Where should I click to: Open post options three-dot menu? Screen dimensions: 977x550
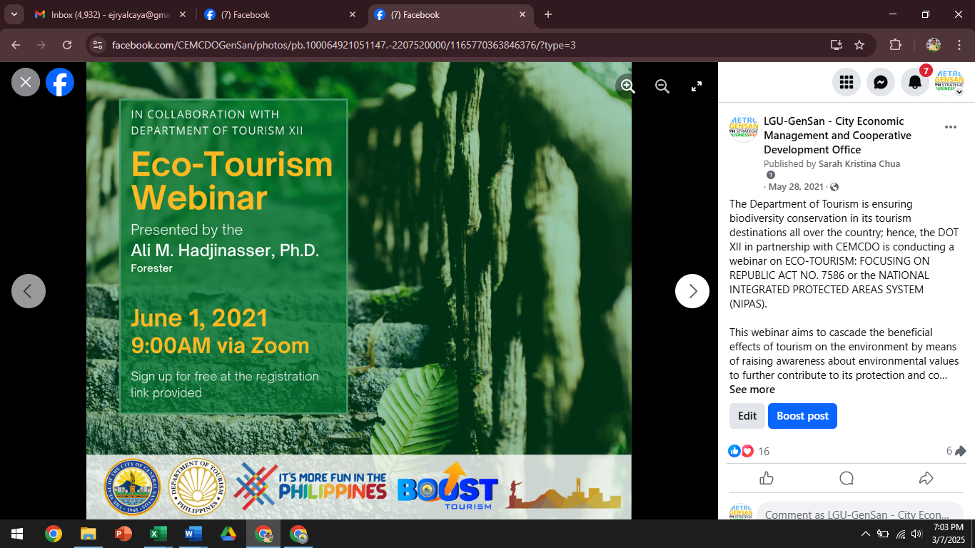pos(950,127)
